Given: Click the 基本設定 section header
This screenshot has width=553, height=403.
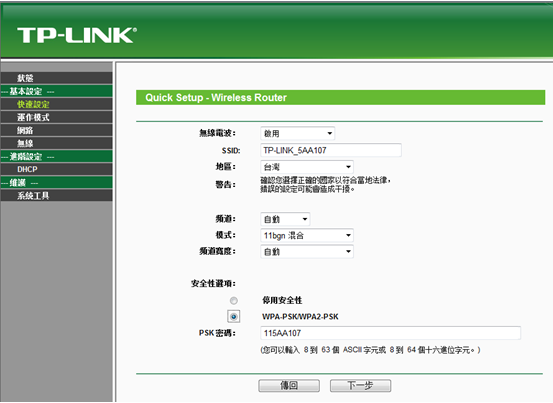Looking at the screenshot, I should click(56, 91).
